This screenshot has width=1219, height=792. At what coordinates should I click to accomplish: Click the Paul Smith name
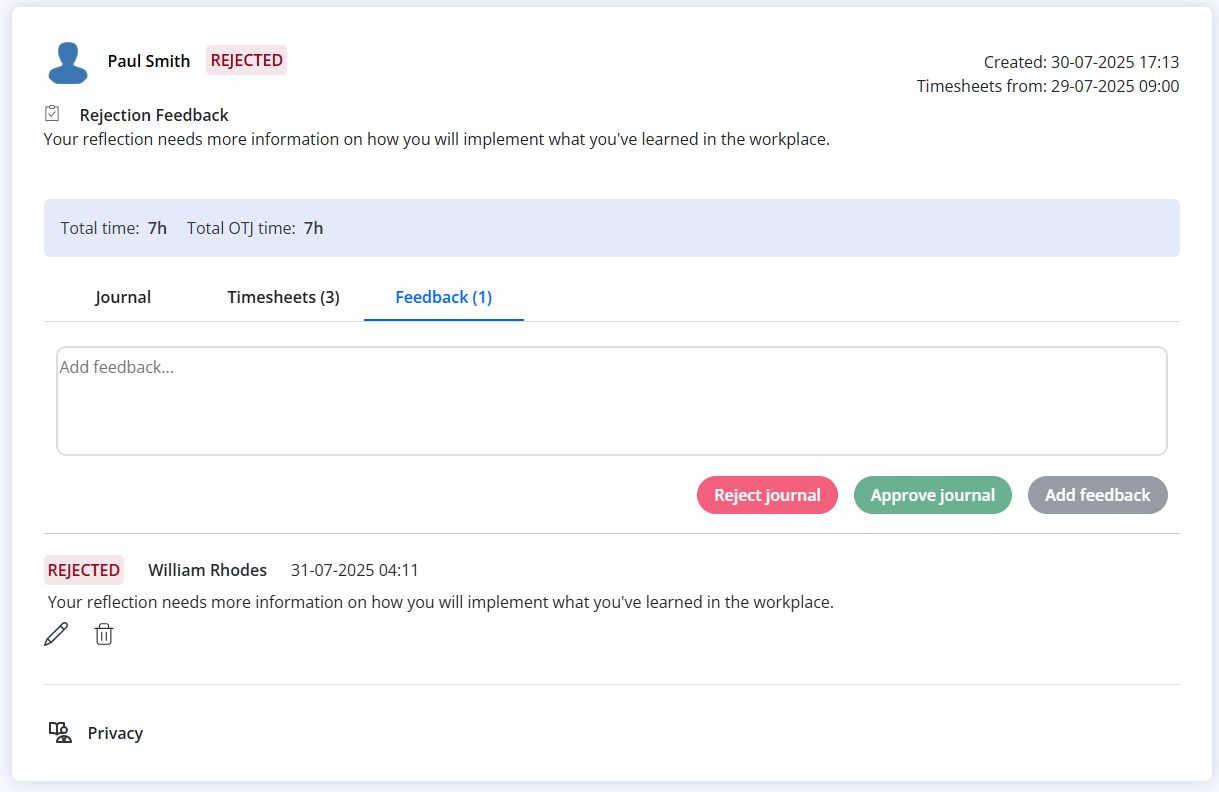click(149, 61)
